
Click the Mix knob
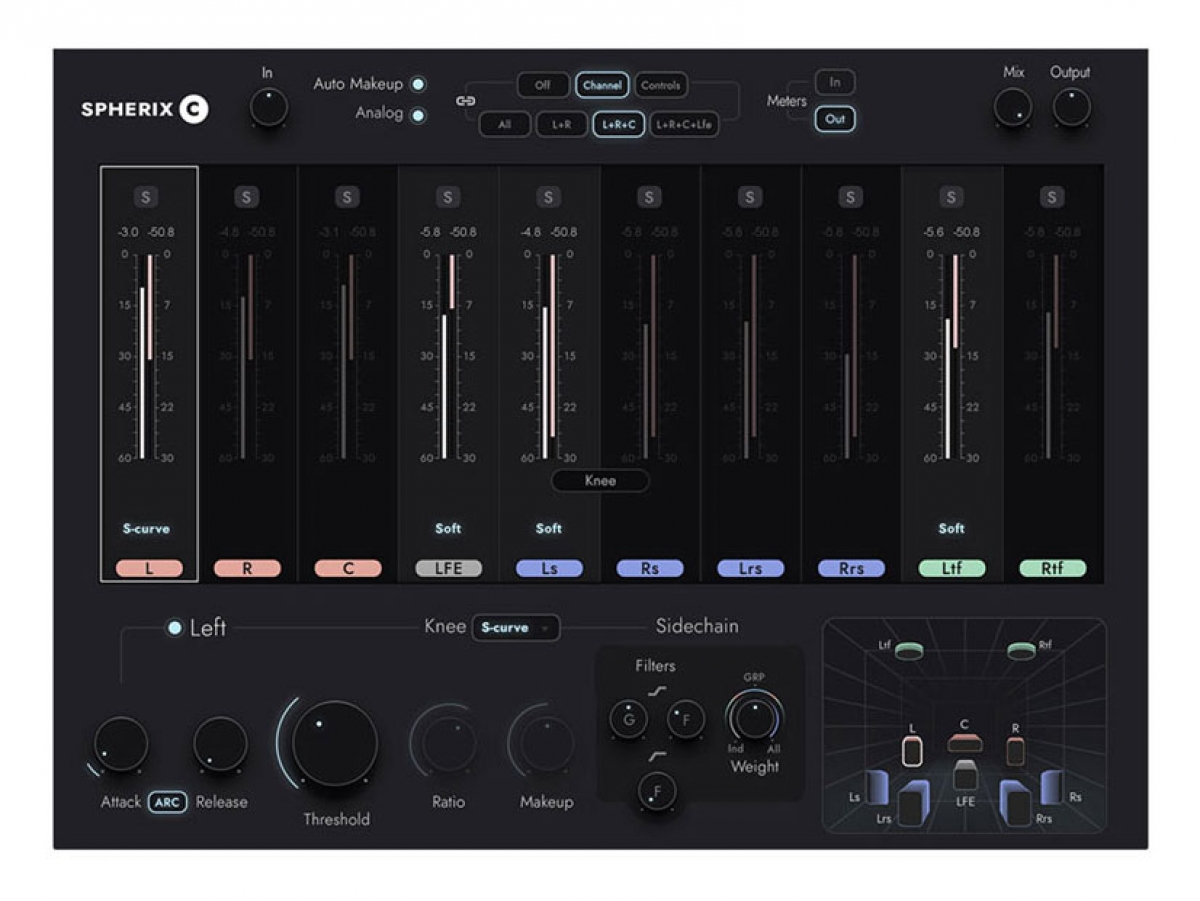click(1013, 107)
